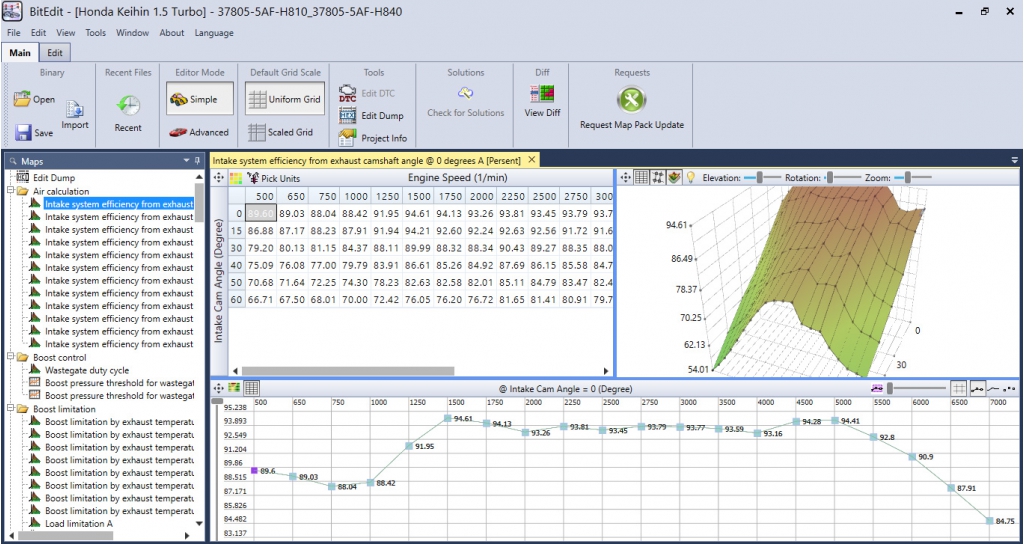Click the table's scroll-right arrow

606,370
